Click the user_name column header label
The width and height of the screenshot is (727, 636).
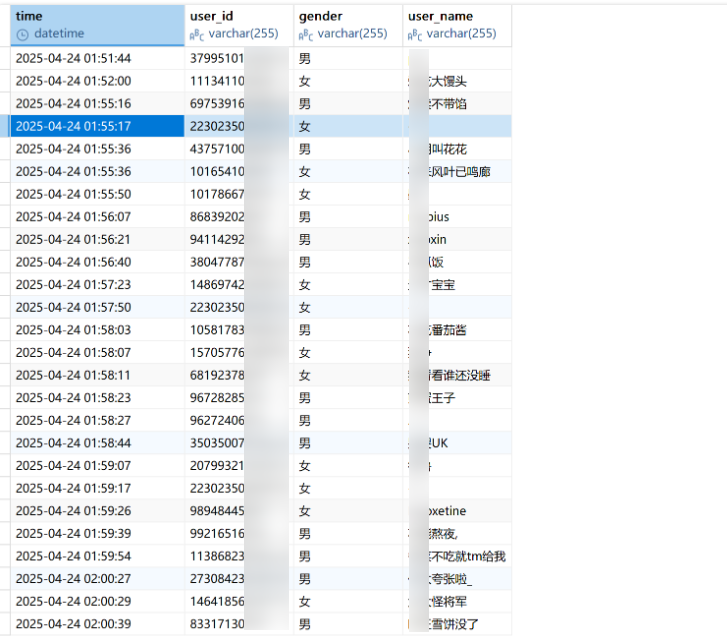(x=440, y=16)
